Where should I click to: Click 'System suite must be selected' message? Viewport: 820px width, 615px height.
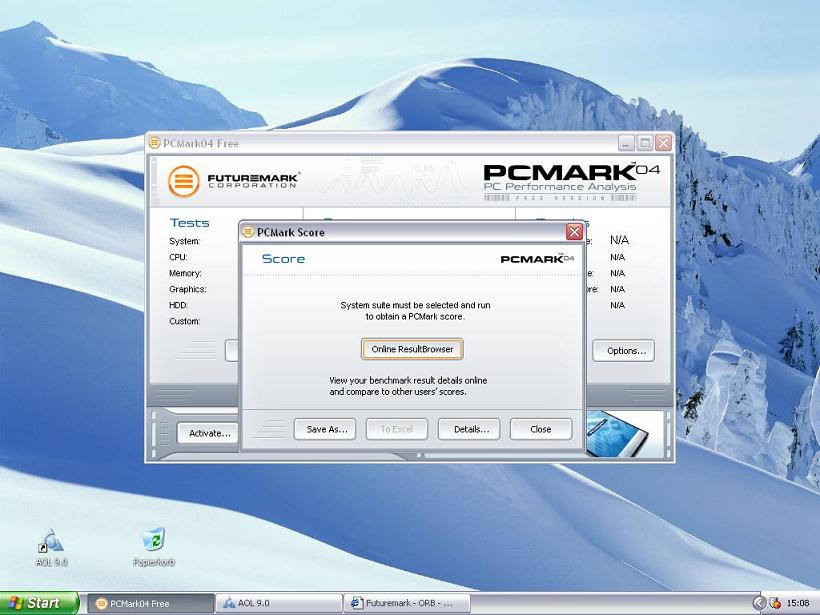click(415, 311)
